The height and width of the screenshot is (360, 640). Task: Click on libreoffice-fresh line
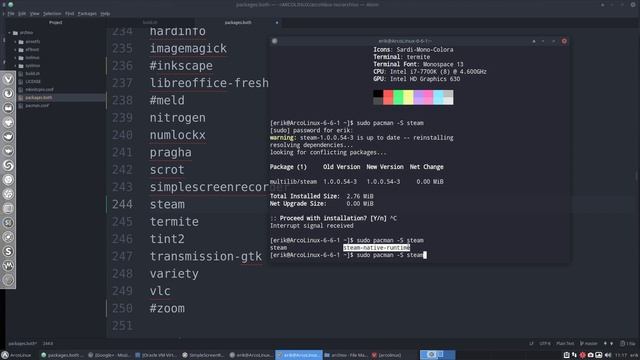coord(209,83)
